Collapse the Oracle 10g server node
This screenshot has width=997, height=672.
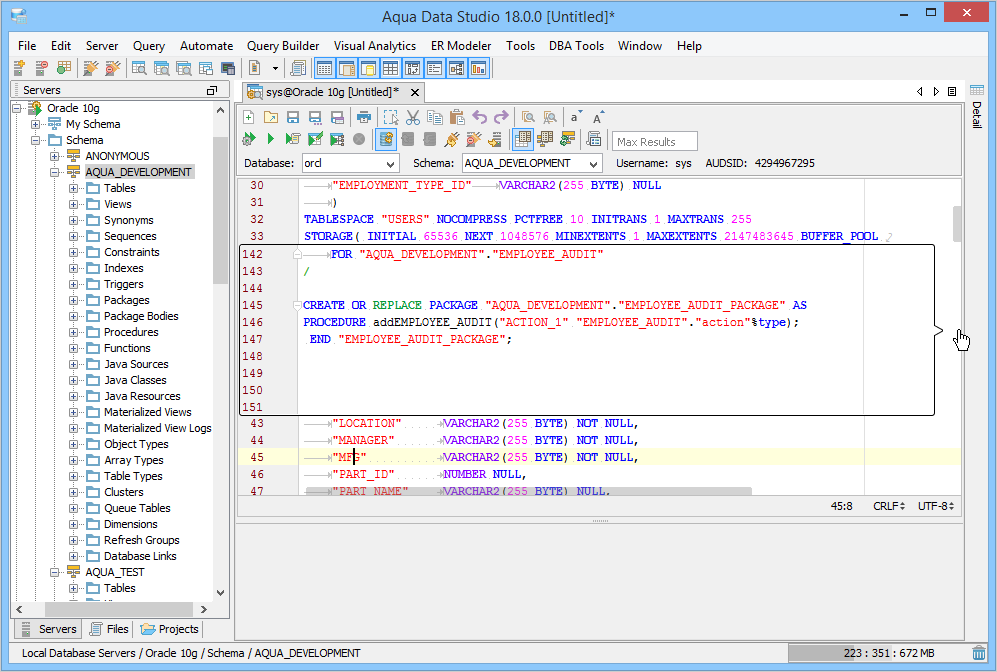[17, 108]
